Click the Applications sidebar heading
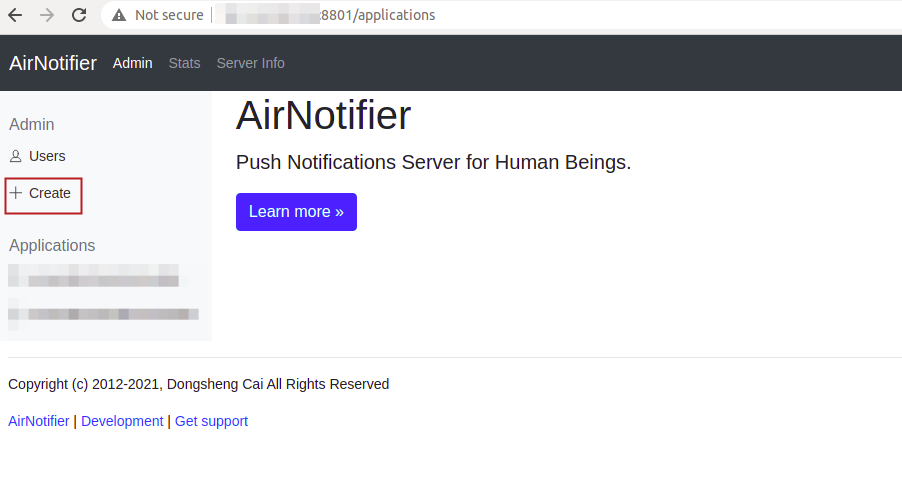902x498 pixels. [x=52, y=246]
